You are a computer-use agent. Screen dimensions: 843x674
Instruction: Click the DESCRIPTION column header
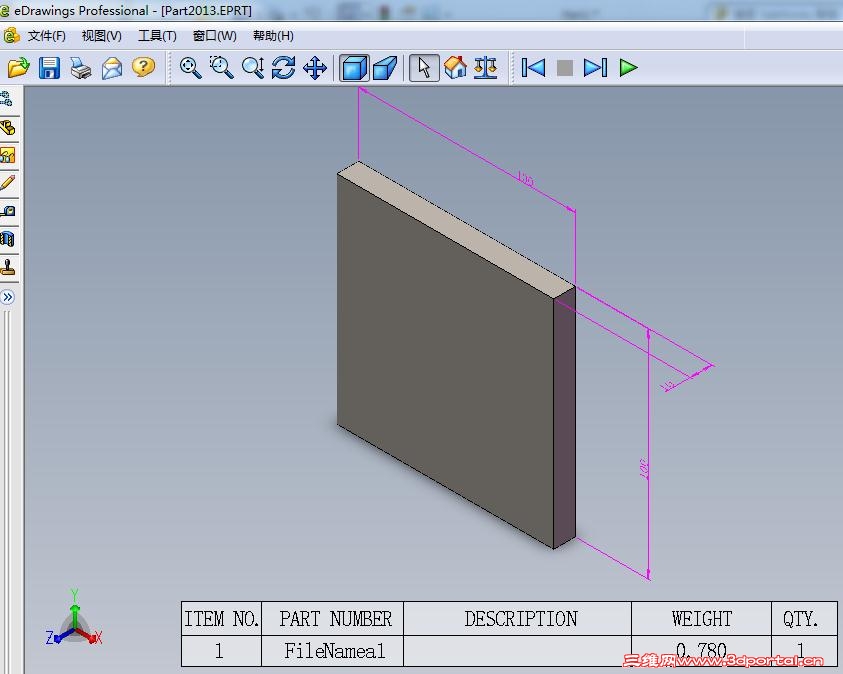[520, 619]
